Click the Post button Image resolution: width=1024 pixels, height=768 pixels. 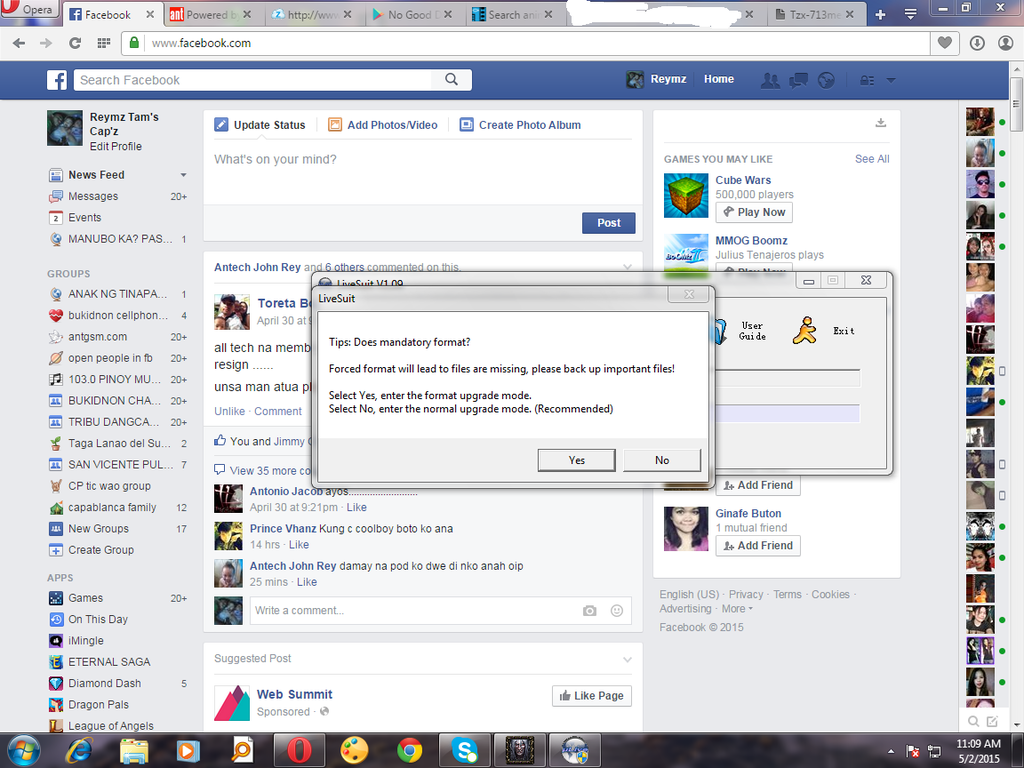pos(609,223)
